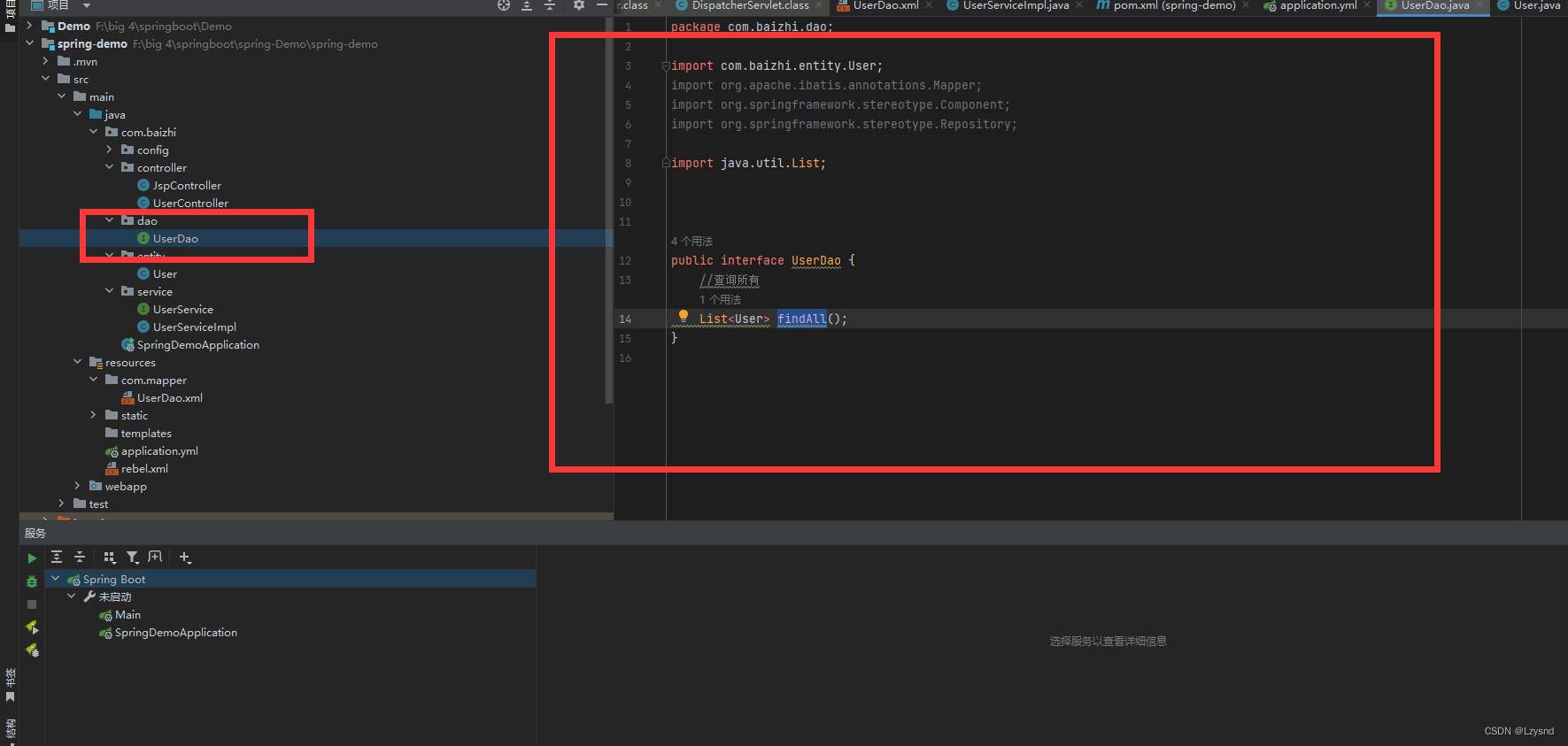
Task: Collapse the resources folder
Action: pyautogui.click(x=78, y=362)
